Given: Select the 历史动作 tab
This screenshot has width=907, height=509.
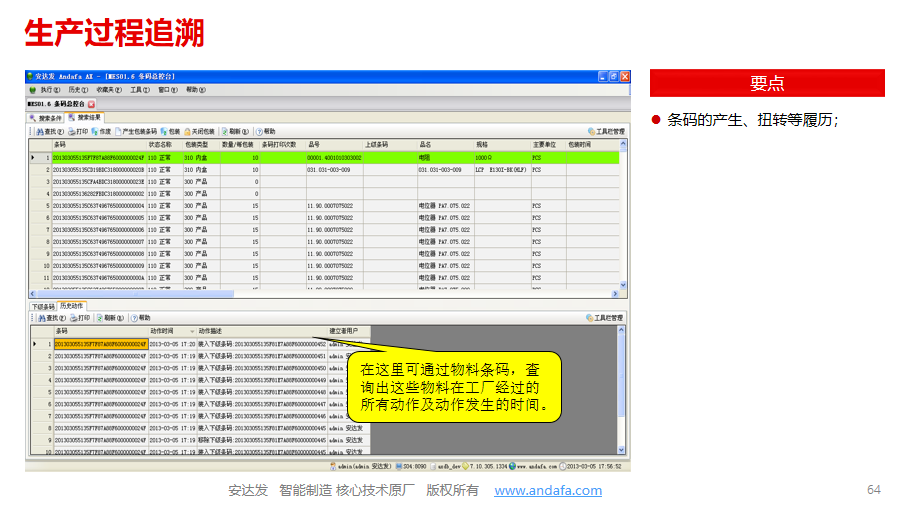Looking at the screenshot, I should (x=72, y=306).
